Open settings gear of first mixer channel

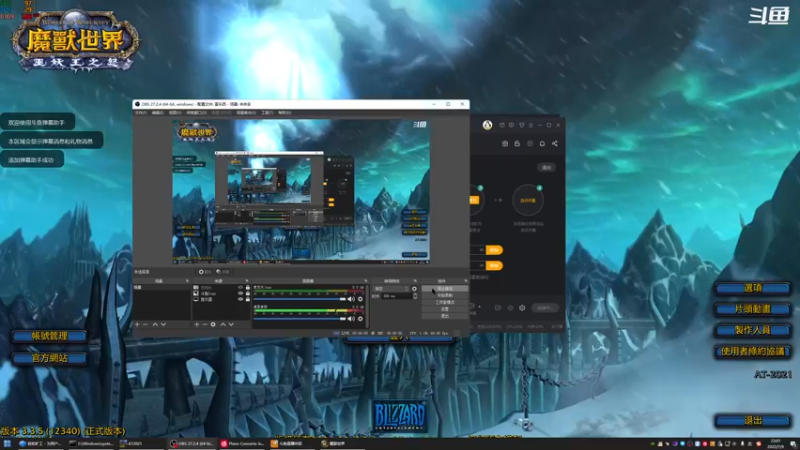pyautogui.click(x=360, y=299)
